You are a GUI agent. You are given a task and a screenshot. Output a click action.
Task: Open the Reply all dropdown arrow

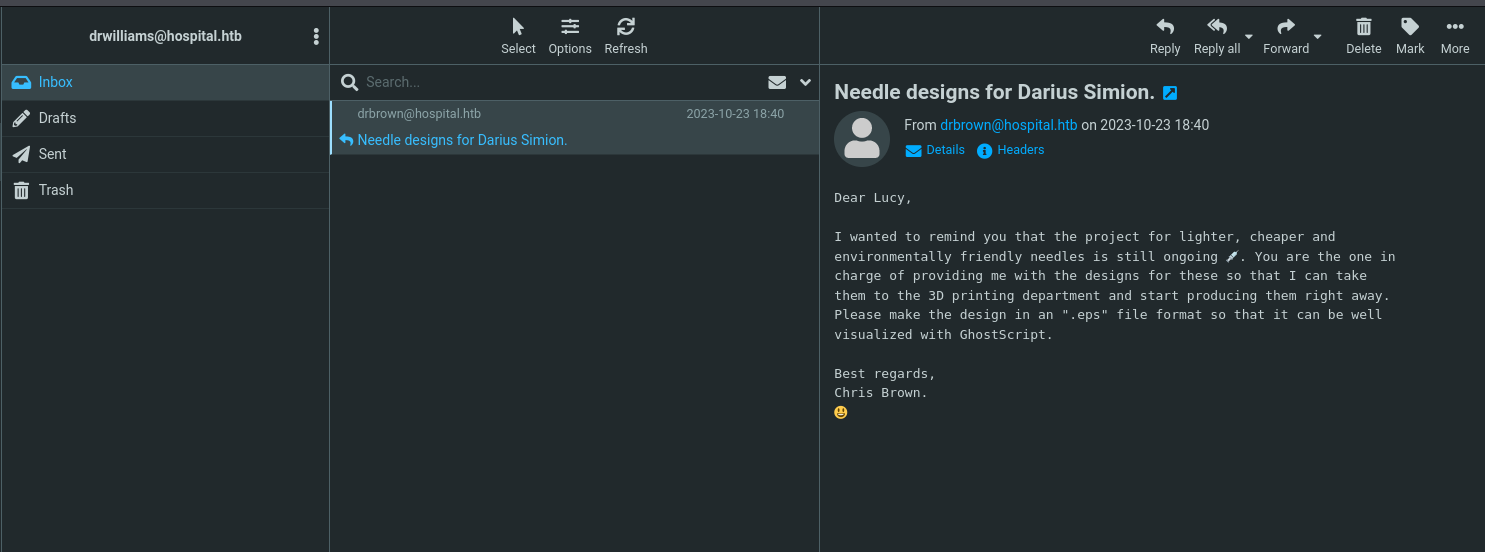pos(1248,37)
